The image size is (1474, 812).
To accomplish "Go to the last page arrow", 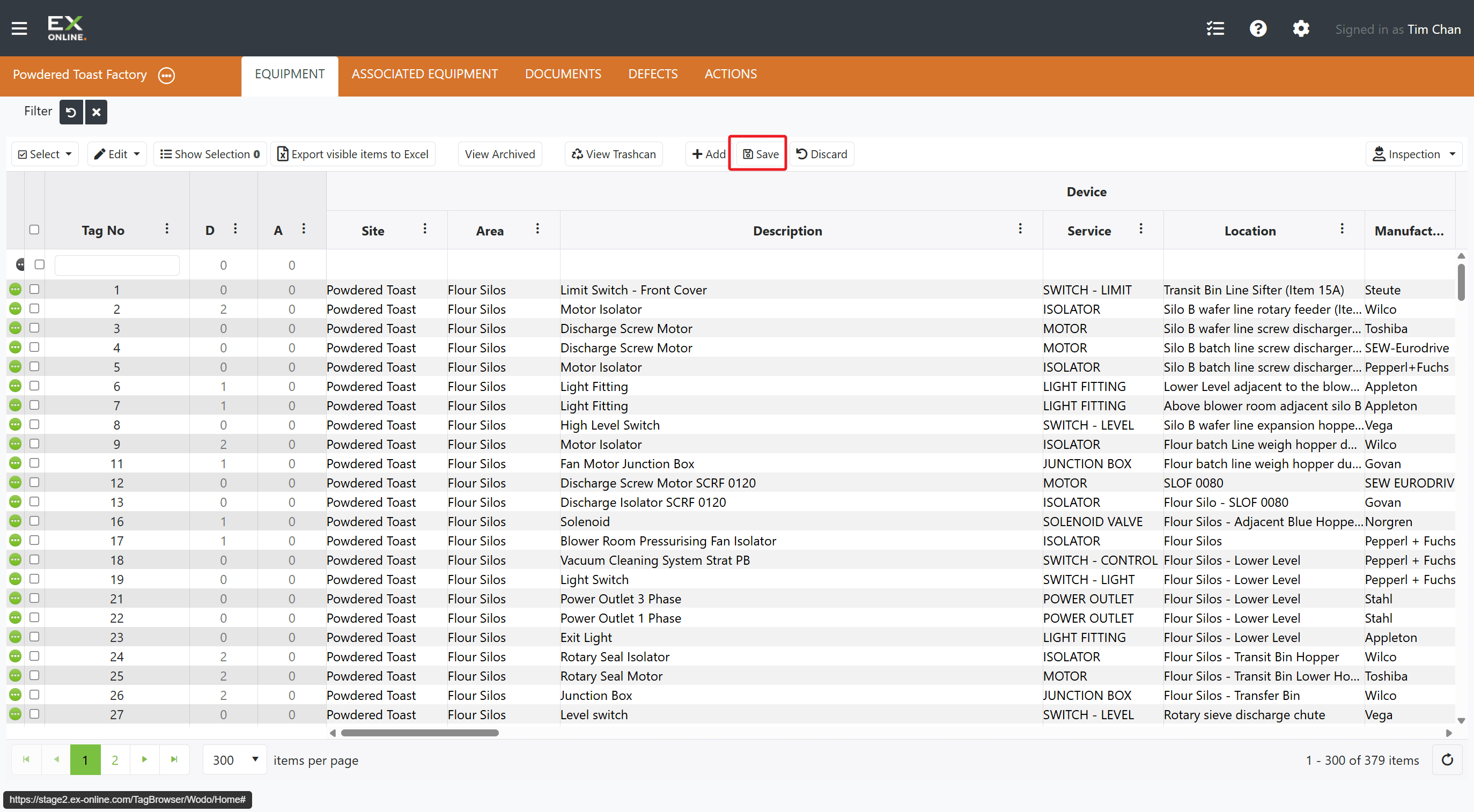I will (174, 759).
